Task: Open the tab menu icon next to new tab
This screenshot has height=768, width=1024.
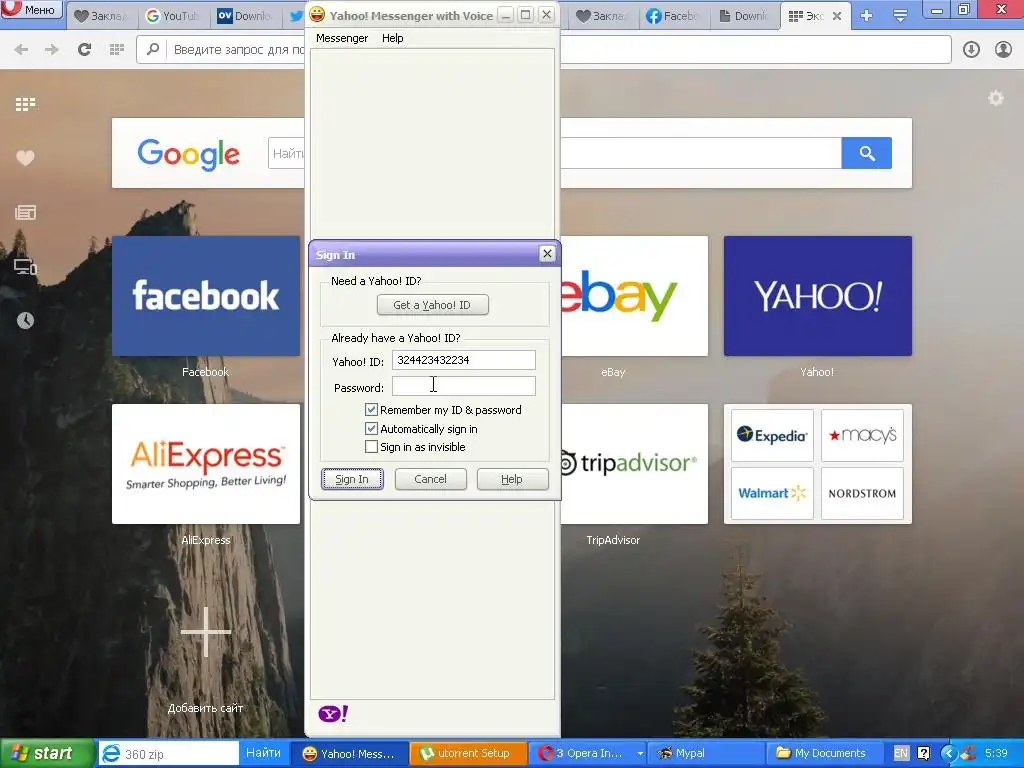Action: 900,16
